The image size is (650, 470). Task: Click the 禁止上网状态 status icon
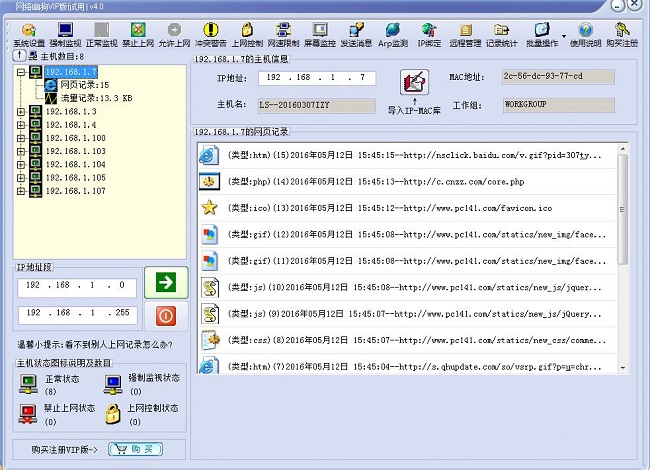(28, 414)
